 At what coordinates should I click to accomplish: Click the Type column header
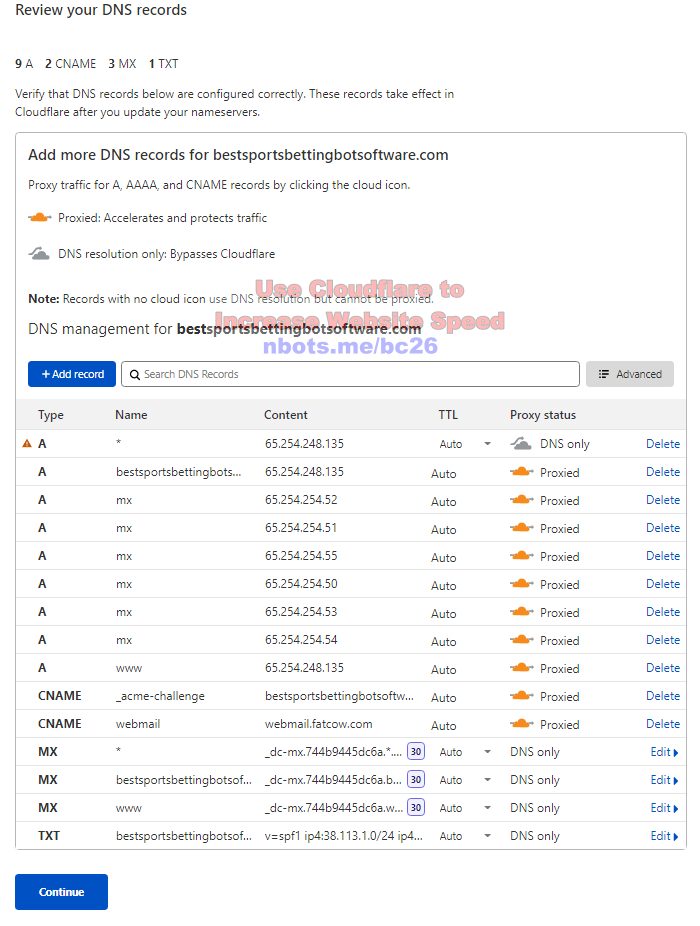tap(51, 415)
